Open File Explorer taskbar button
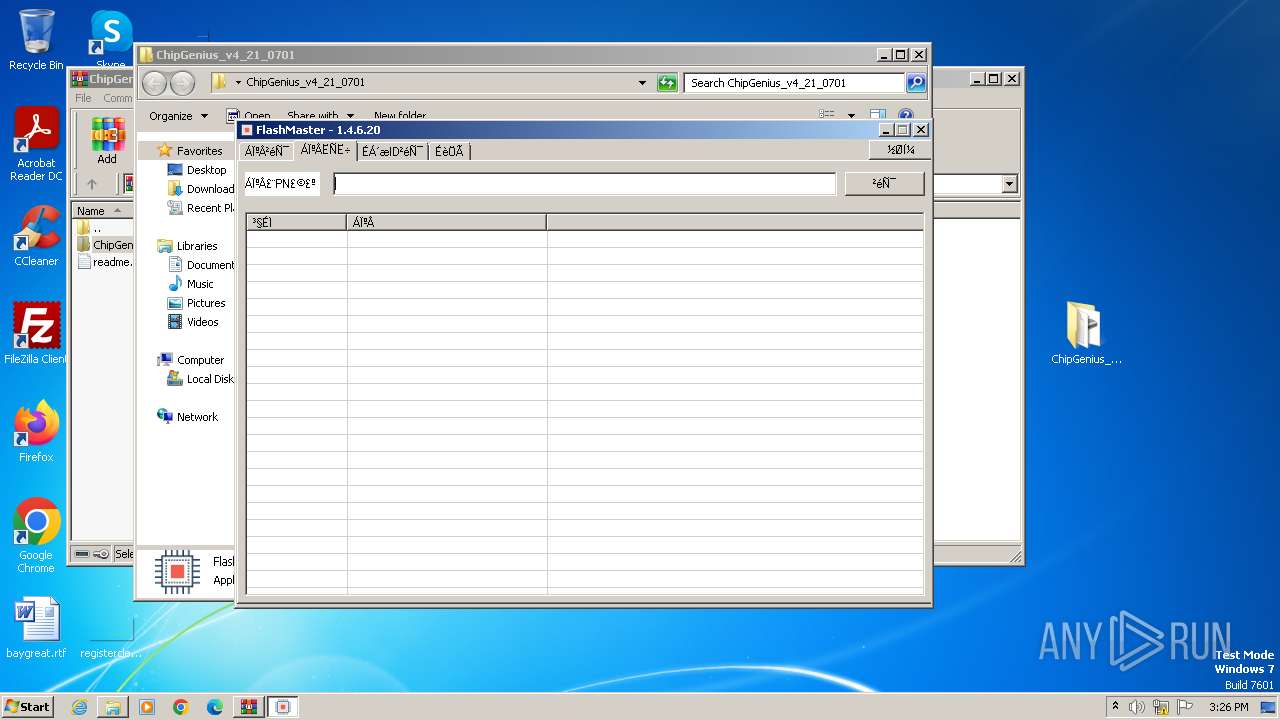The width and height of the screenshot is (1280, 720). click(x=113, y=707)
